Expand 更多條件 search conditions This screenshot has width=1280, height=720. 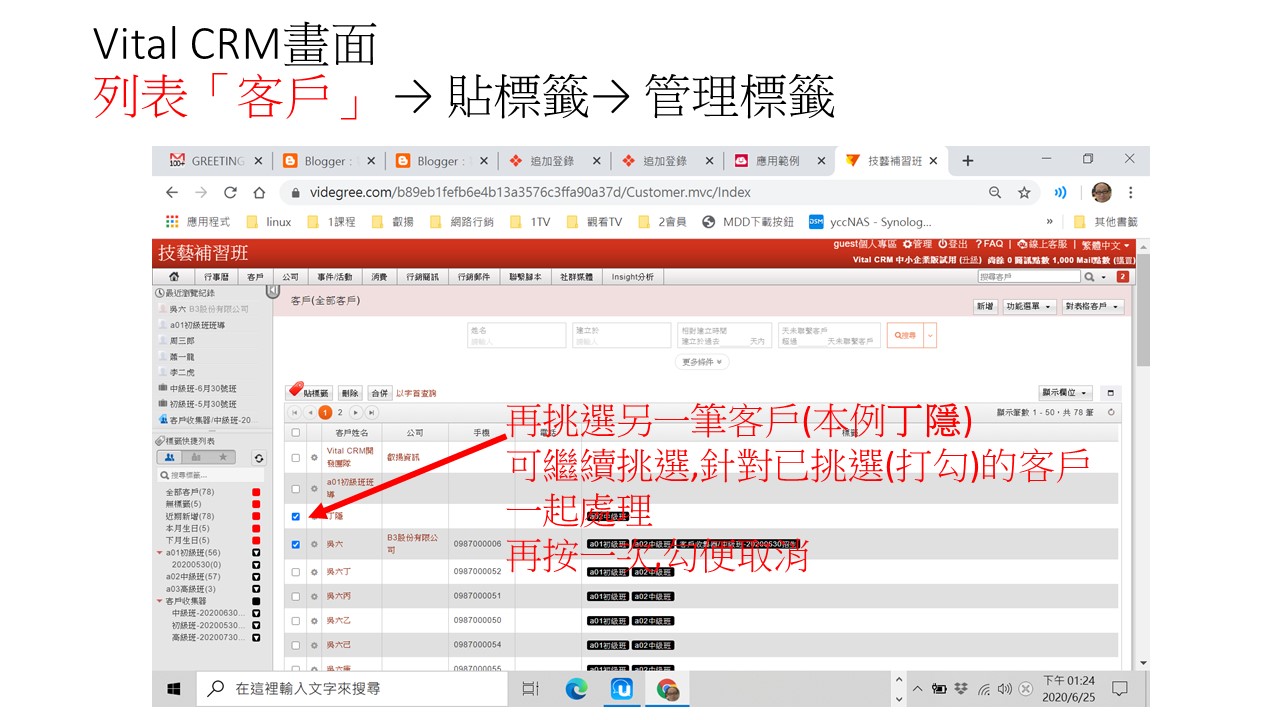pyautogui.click(x=702, y=362)
